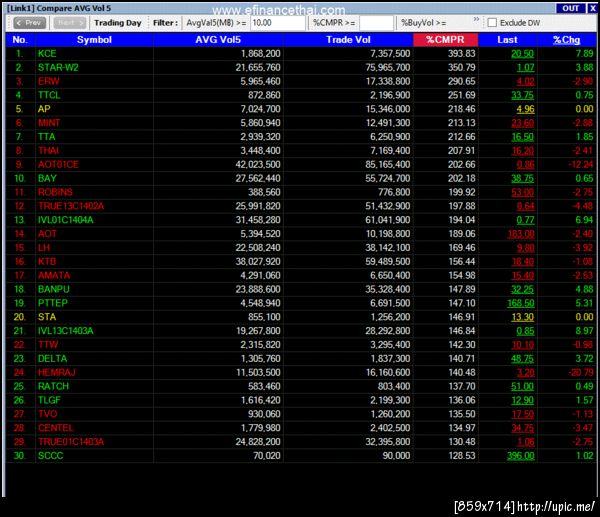600x517 pixels.
Task: Sort by the Trade Vol column header
Action: click(x=348, y=40)
